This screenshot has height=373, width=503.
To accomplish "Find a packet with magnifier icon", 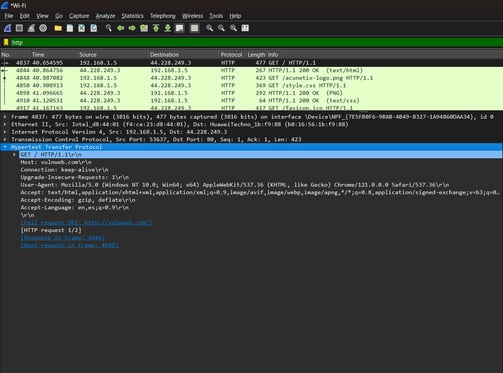I will click(x=109, y=28).
